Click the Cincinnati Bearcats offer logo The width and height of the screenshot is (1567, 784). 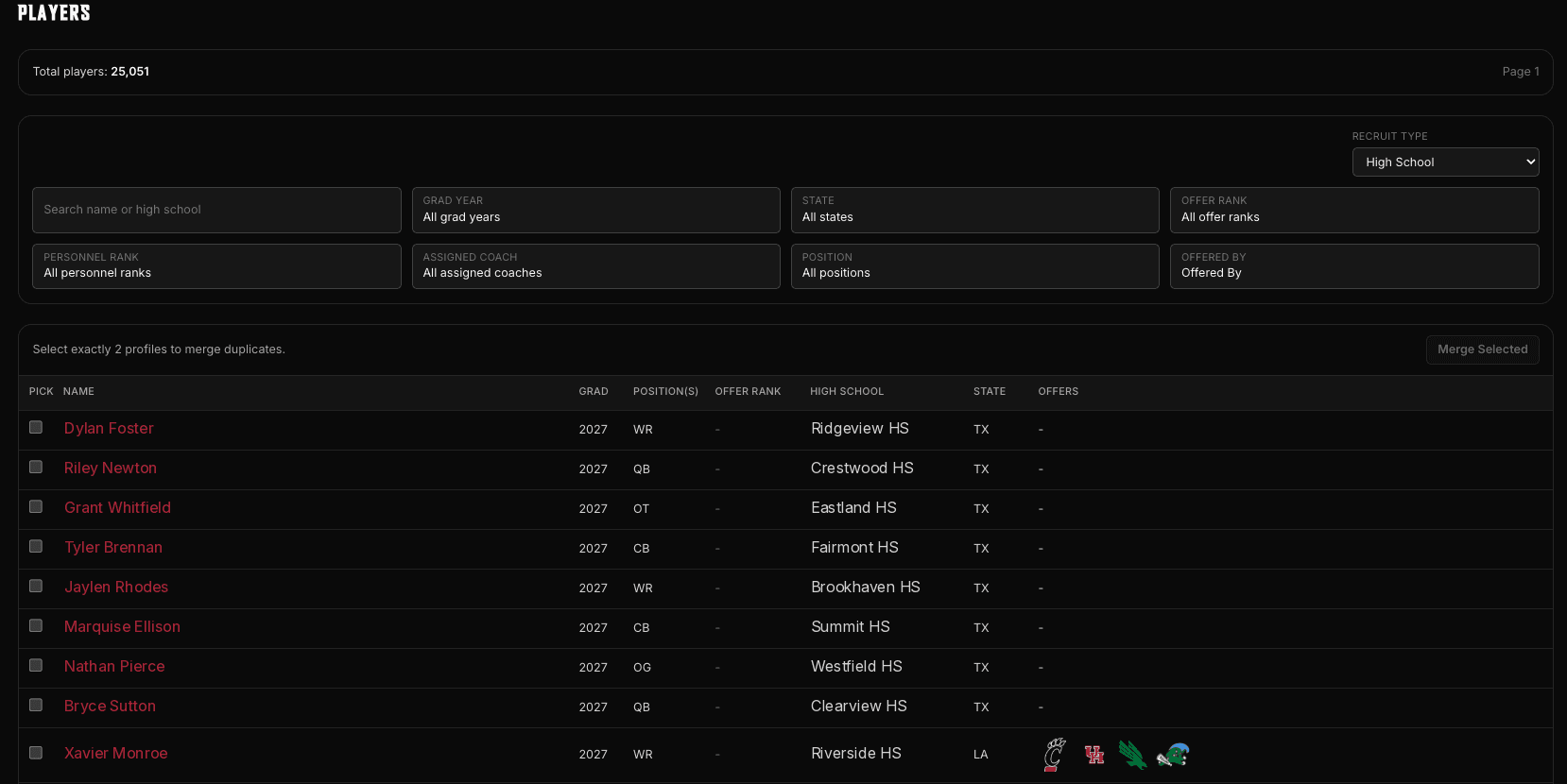1056,755
